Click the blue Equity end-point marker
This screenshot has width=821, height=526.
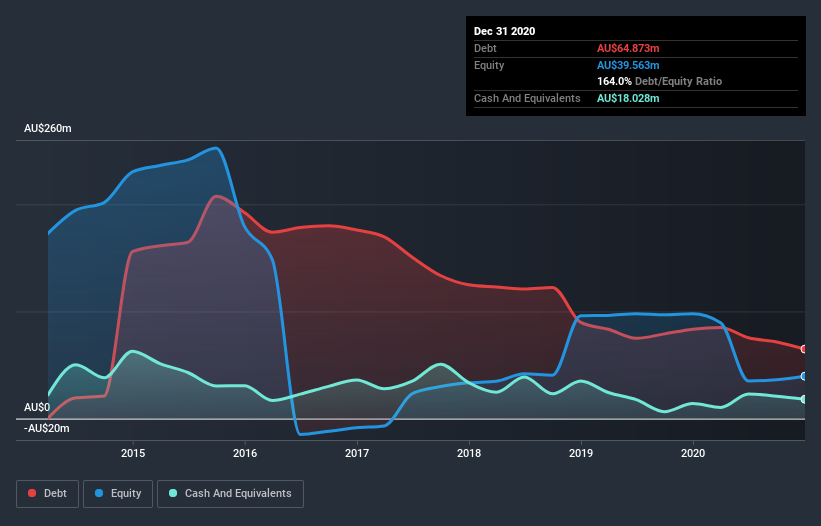click(804, 376)
